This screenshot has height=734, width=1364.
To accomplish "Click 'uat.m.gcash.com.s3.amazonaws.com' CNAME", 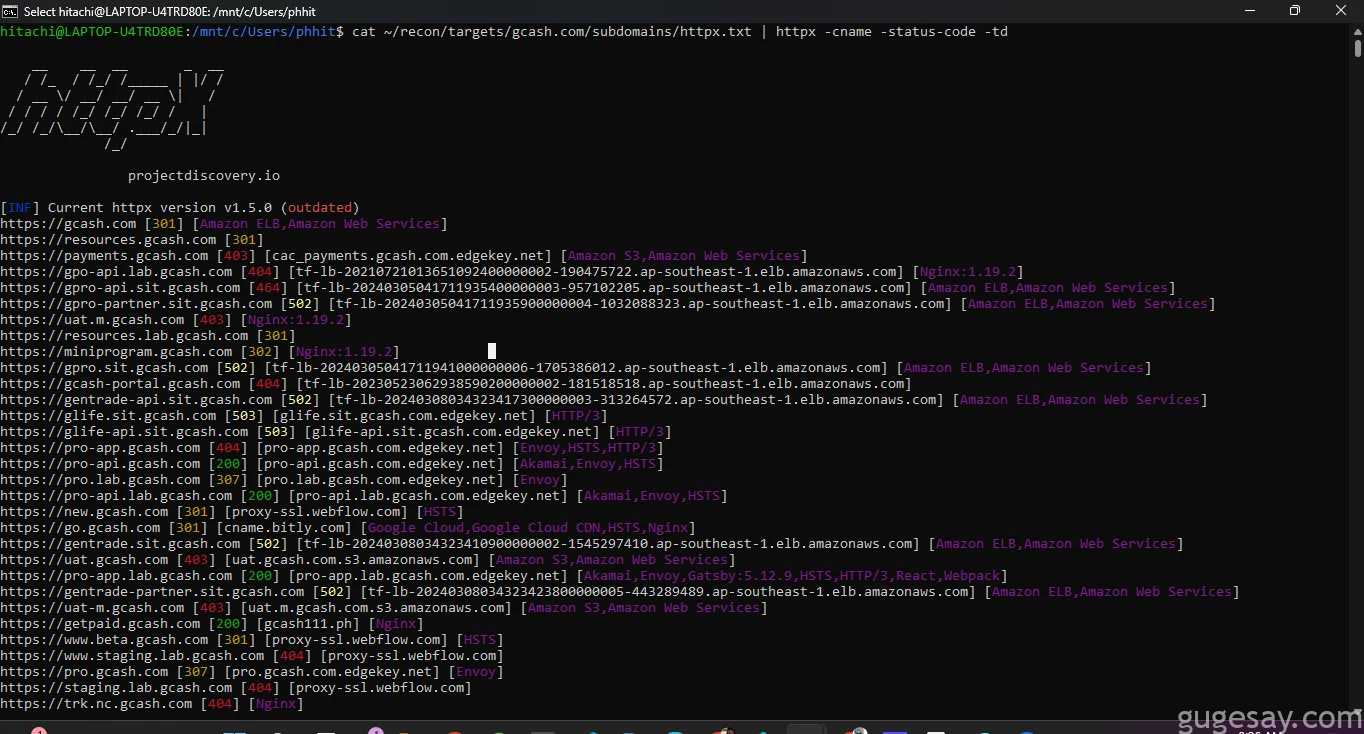I will (376, 607).
